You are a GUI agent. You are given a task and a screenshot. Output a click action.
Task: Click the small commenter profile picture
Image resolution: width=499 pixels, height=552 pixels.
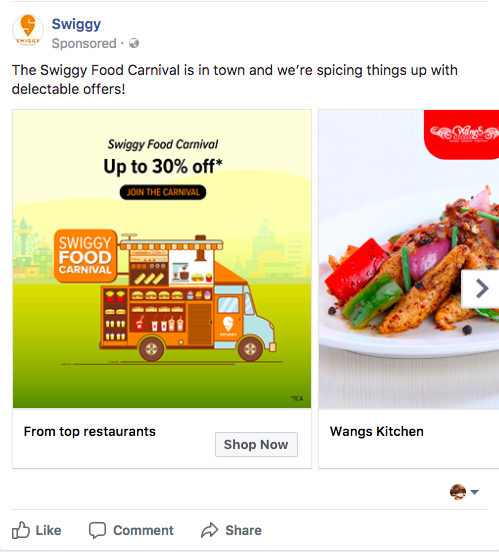point(458,492)
